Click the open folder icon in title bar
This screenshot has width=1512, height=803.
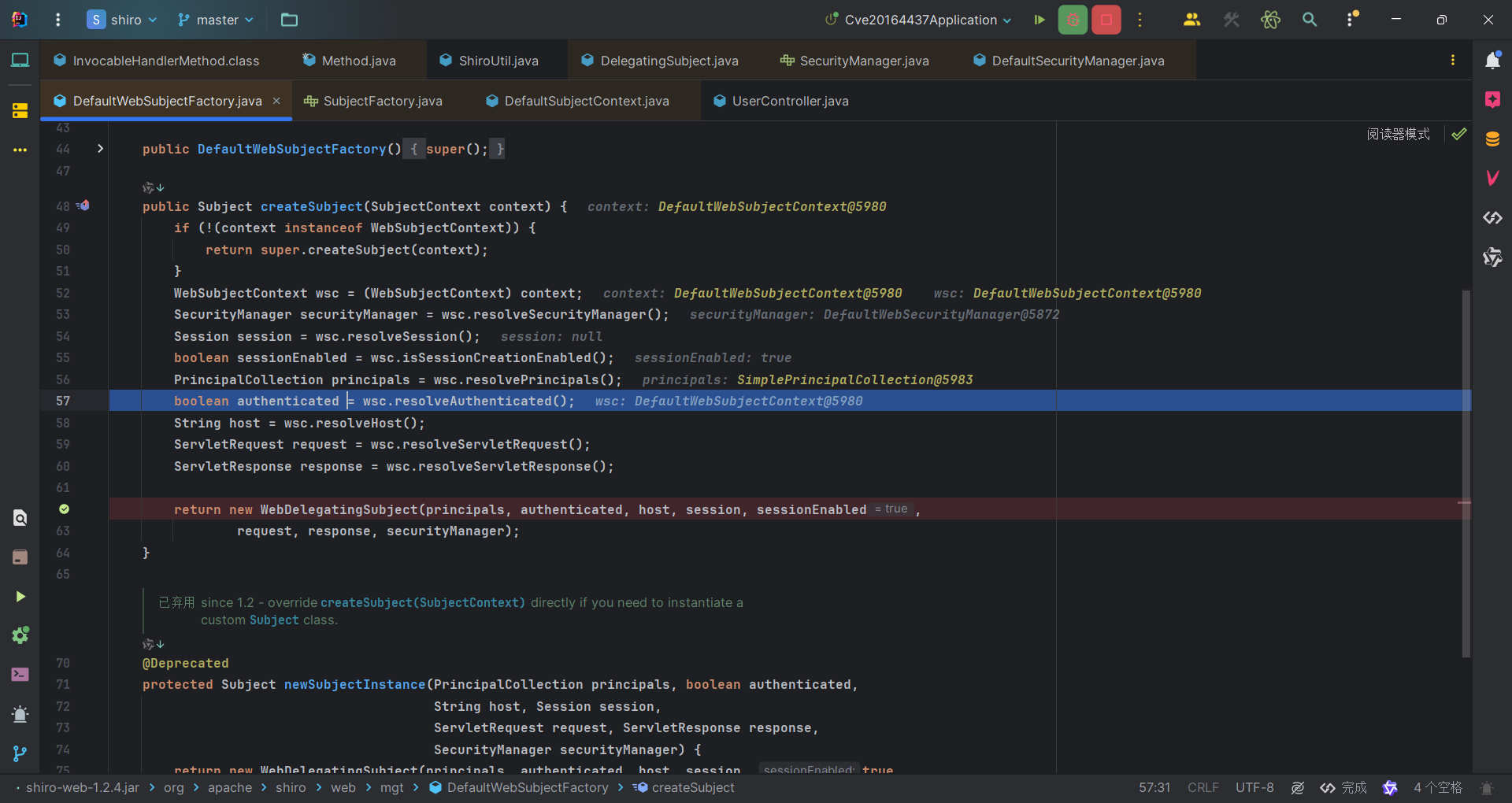click(289, 20)
